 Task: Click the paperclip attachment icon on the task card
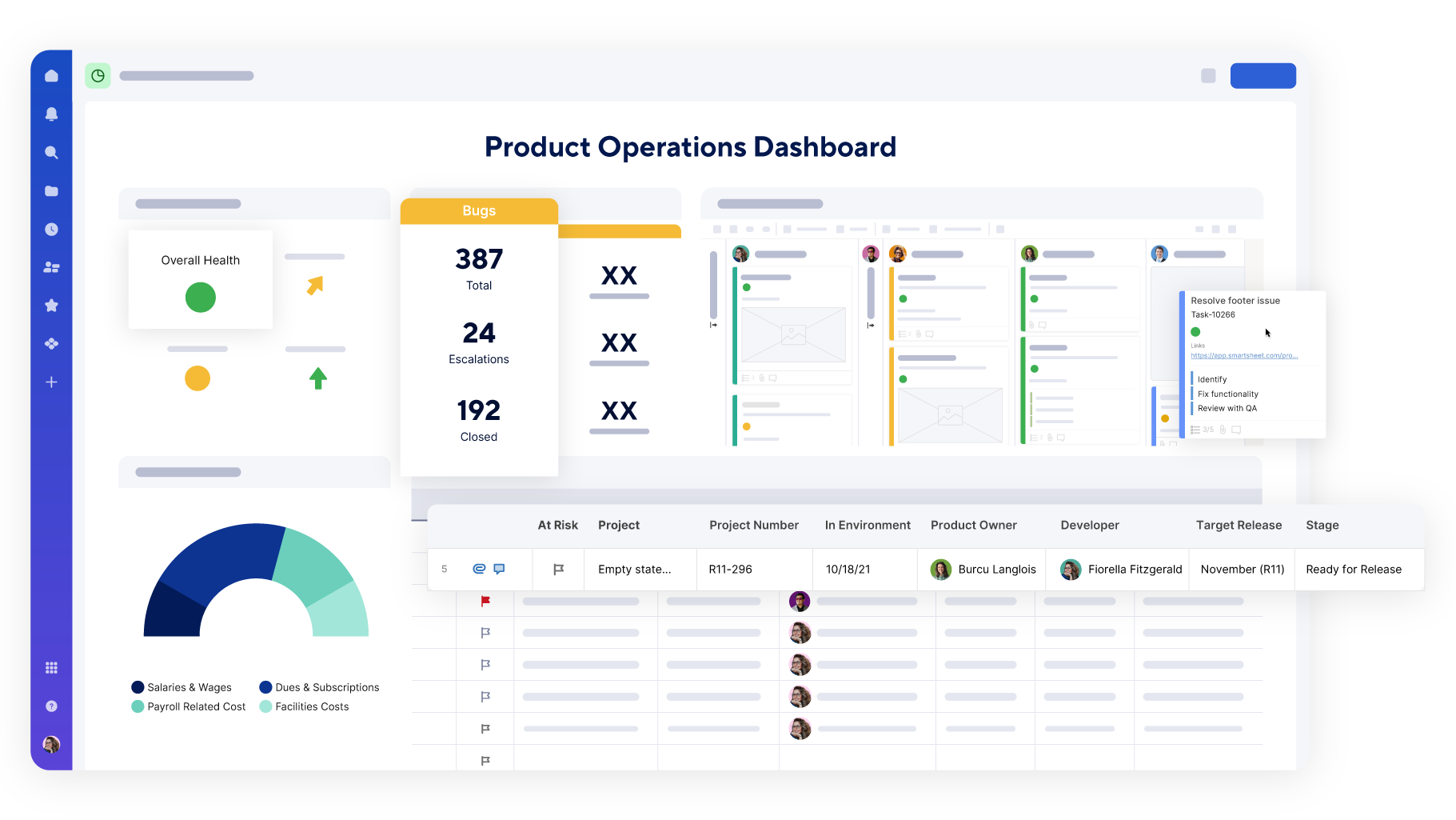1223,430
